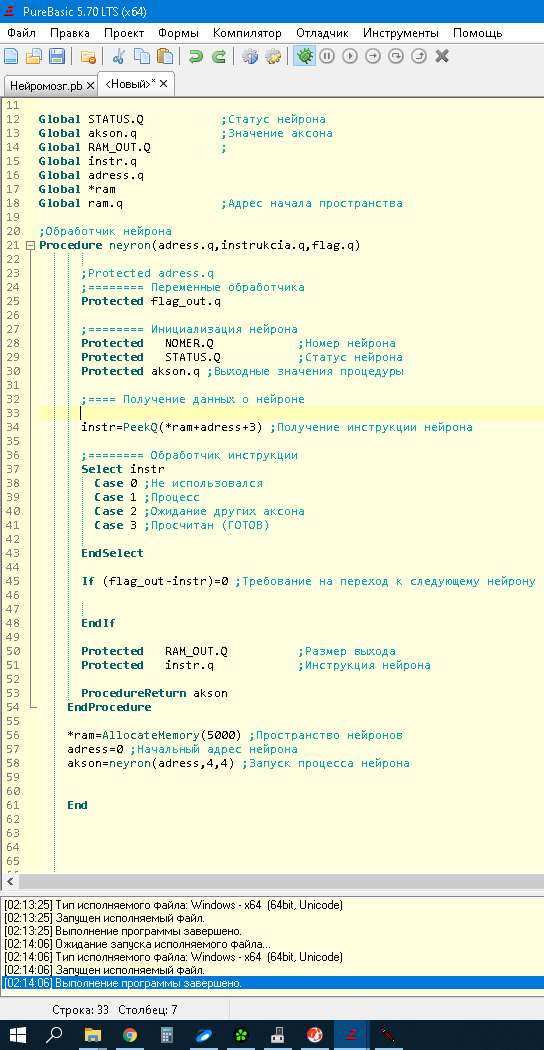Open Chrome from the Windows taskbar
The image size is (544, 1050).
coord(129,1035)
